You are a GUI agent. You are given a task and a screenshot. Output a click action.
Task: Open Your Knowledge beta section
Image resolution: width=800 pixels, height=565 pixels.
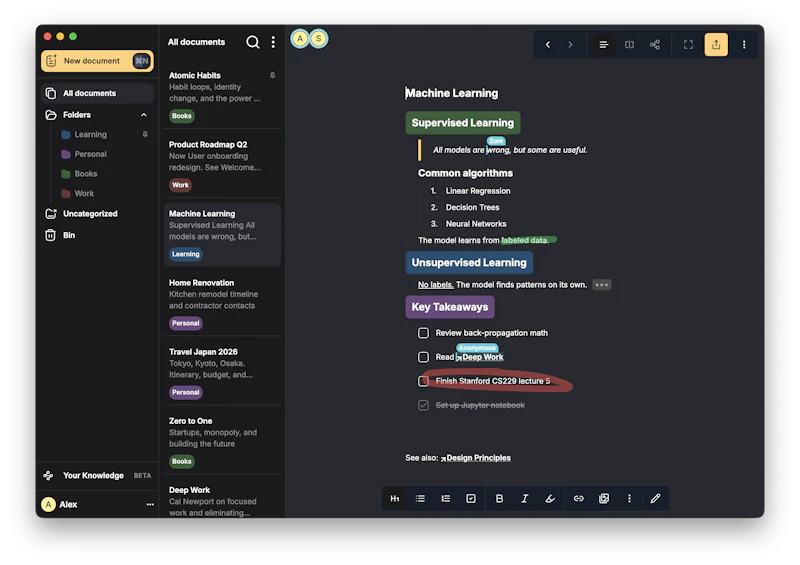[97, 476]
